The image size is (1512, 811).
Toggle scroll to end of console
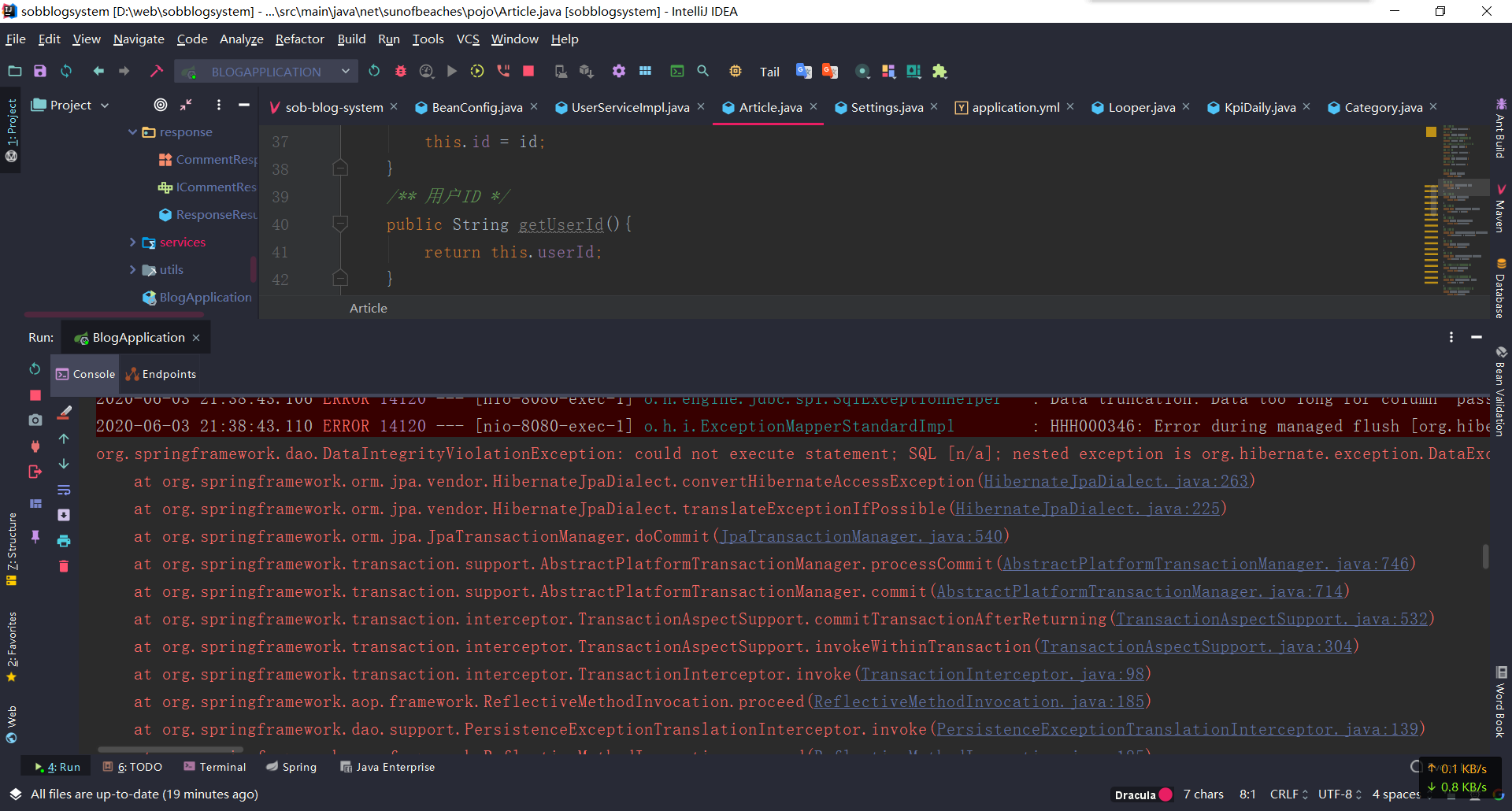point(64,515)
